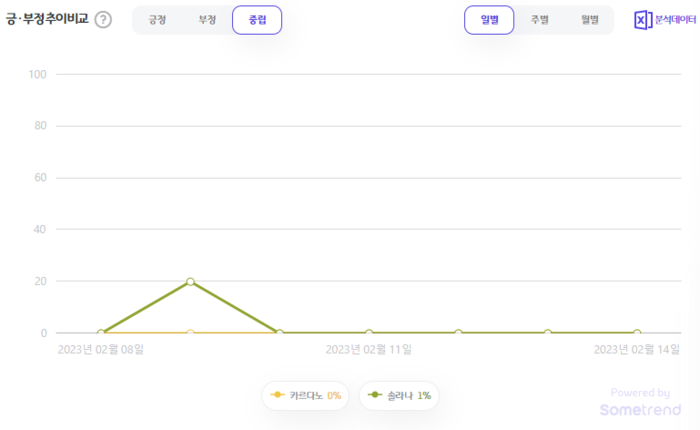Screen dimensions: 700x430
Task: Click the x-axis label 2023년 02월 14일
Action: (x=637, y=349)
